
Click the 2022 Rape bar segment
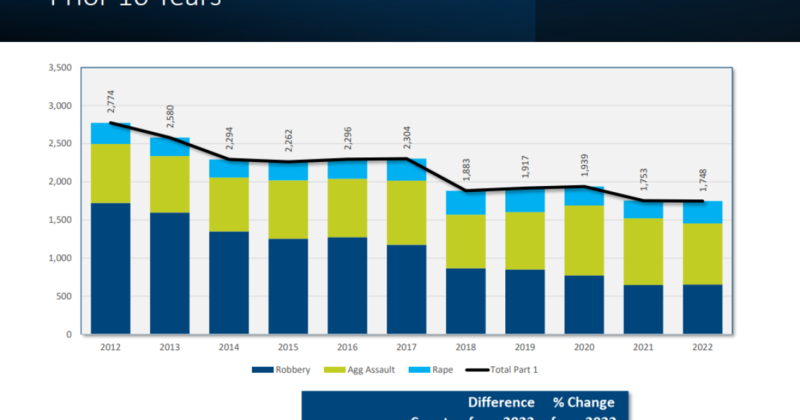coord(702,211)
